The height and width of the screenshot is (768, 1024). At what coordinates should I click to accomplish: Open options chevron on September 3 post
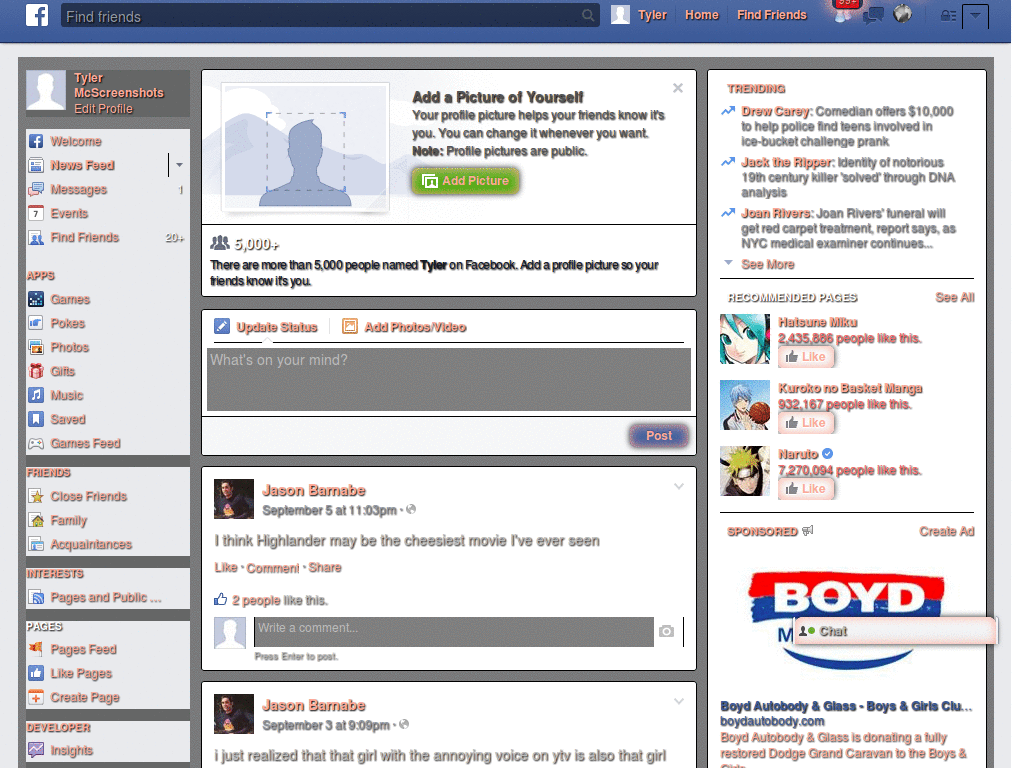pyautogui.click(x=679, y=701)
